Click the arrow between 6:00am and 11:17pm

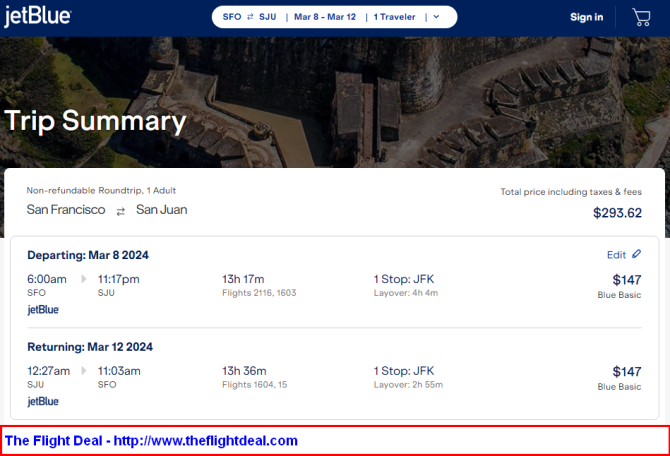click(x=83, y=279)
